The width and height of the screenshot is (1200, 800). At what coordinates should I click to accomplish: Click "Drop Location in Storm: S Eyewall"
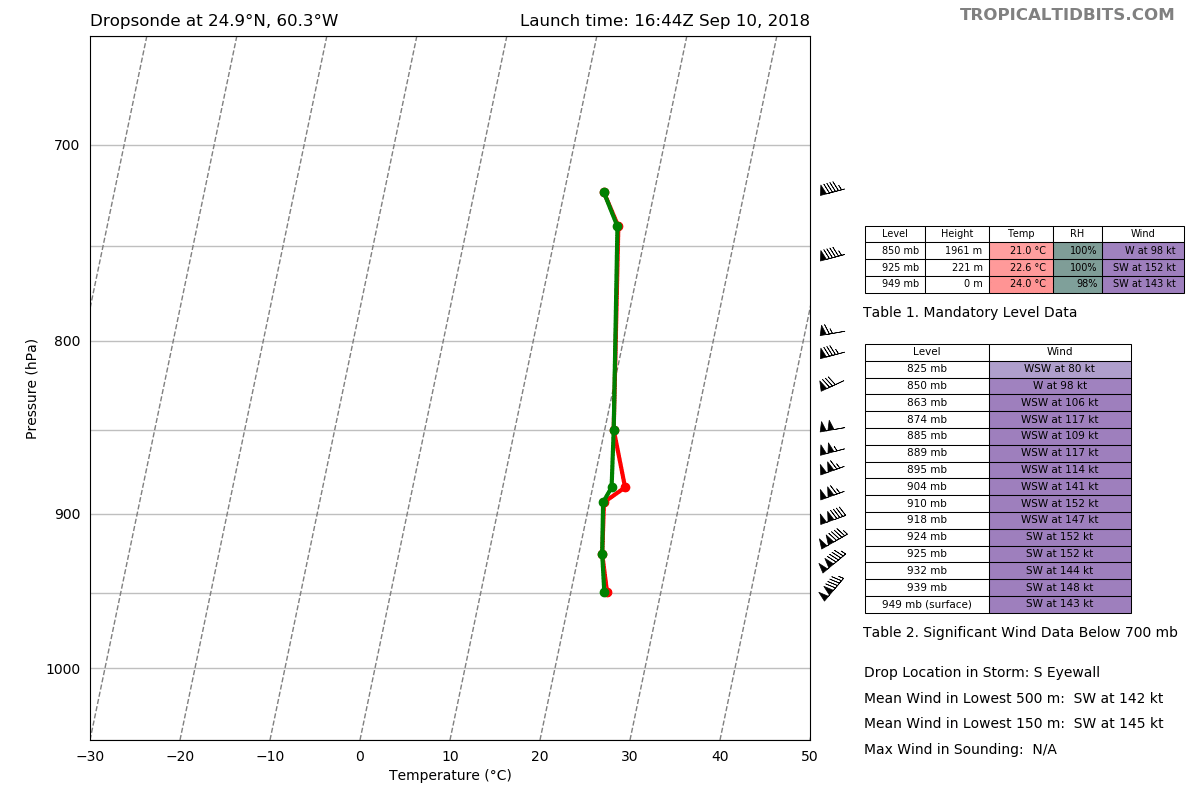(x=982, y=673)
